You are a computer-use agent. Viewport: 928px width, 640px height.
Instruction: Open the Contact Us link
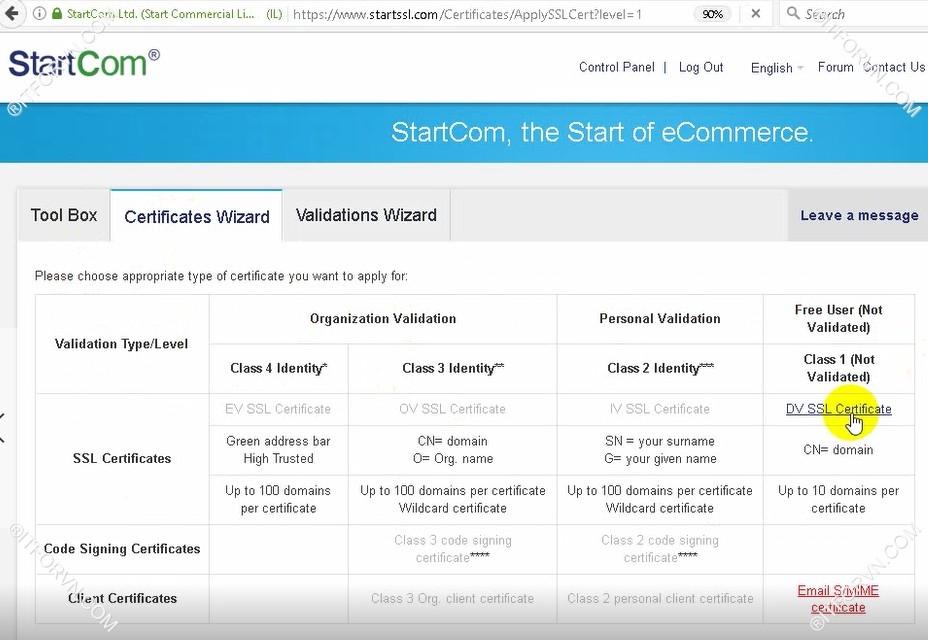pyautogui.click(x=894, y=67)
